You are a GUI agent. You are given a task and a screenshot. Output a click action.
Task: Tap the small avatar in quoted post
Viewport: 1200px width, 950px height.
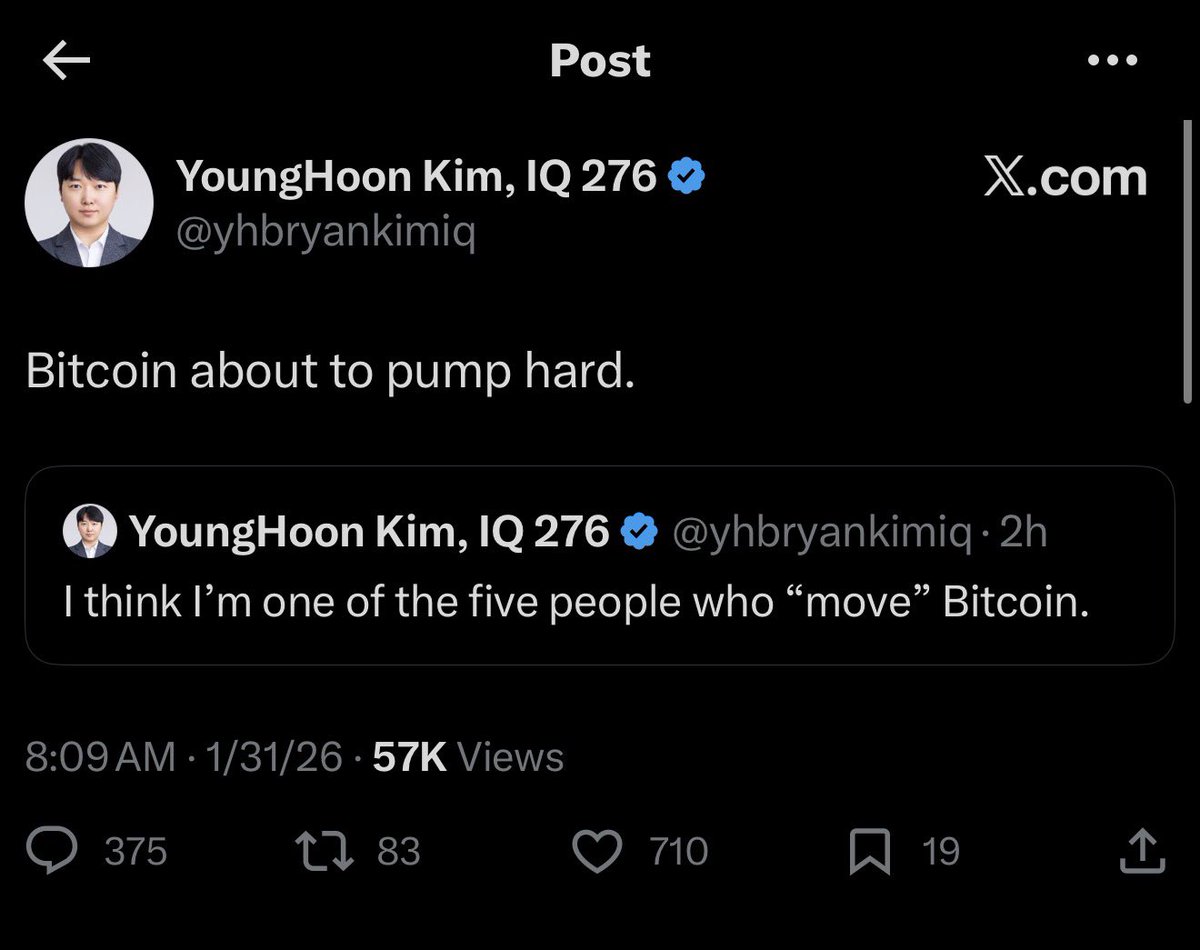(x=90, y=532)
